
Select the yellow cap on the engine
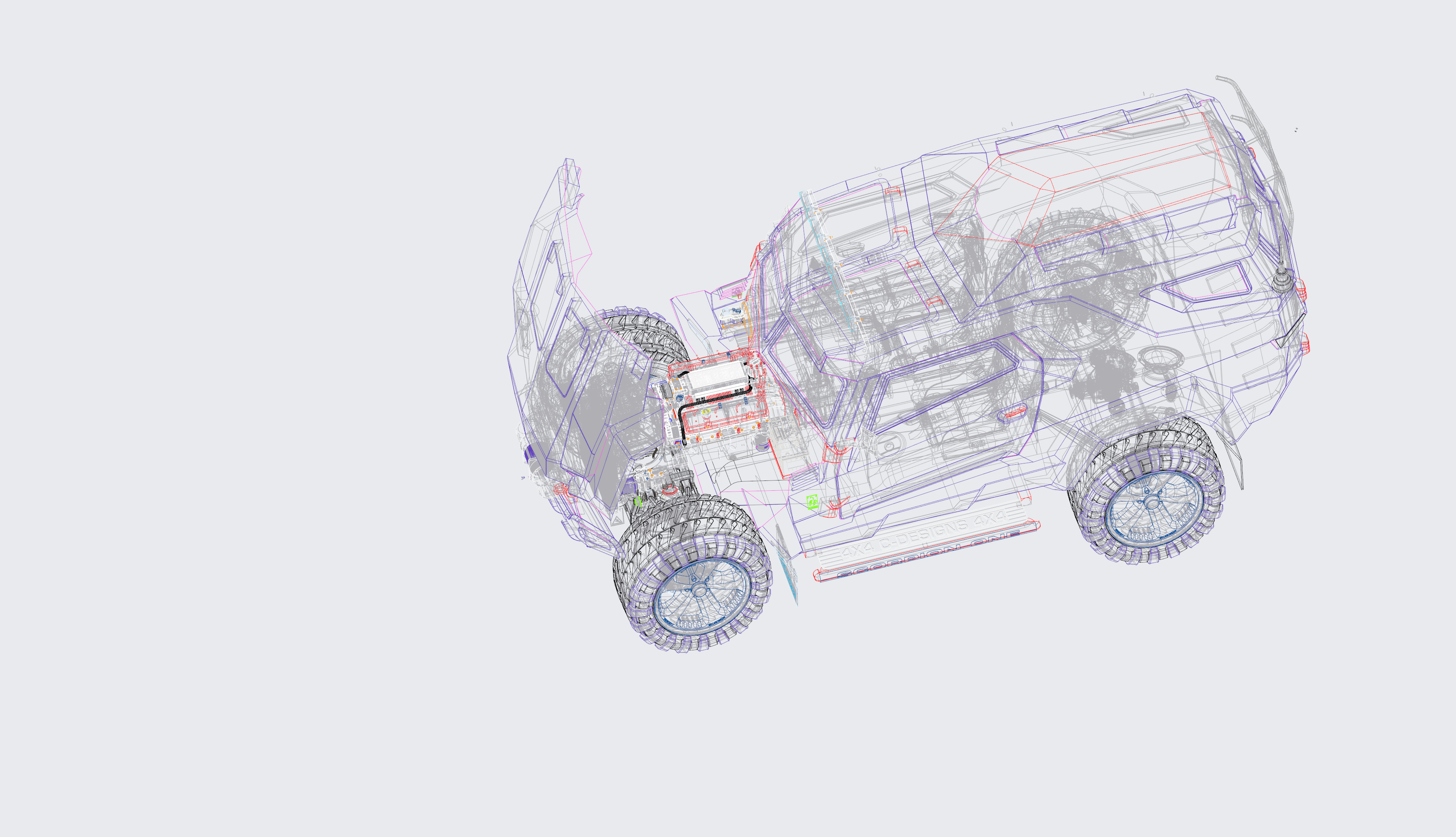(706, 412)
